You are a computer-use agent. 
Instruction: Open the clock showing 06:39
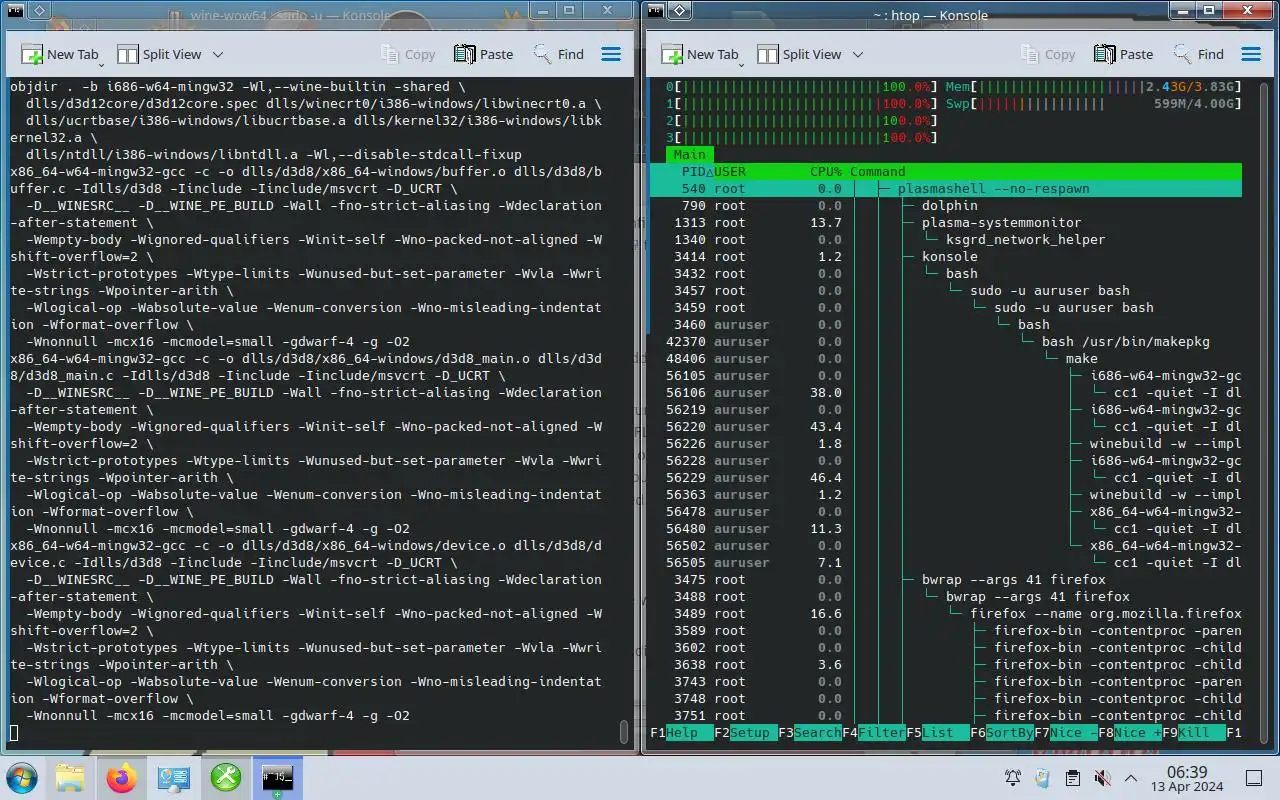coord(1187,778)
